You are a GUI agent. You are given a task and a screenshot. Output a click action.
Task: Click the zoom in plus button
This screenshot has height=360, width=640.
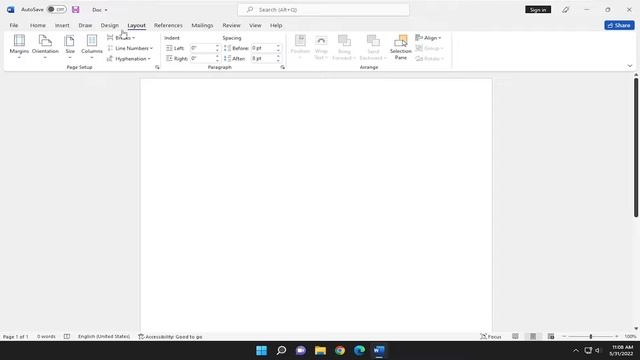pyautogui.click(x=616, y=336)
